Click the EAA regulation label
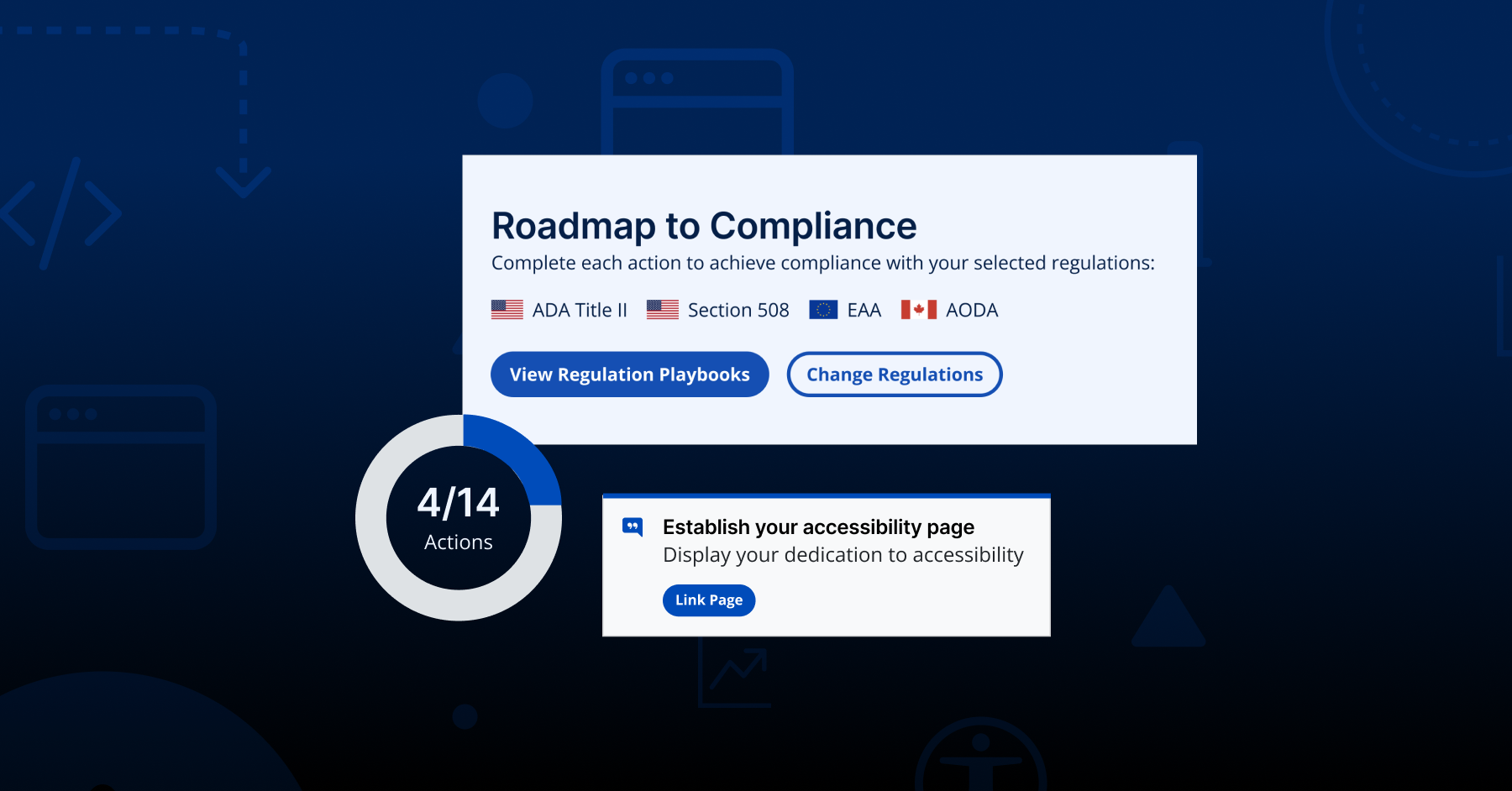The height and width of the screenshot is (791, 1512). coord(864,311)
